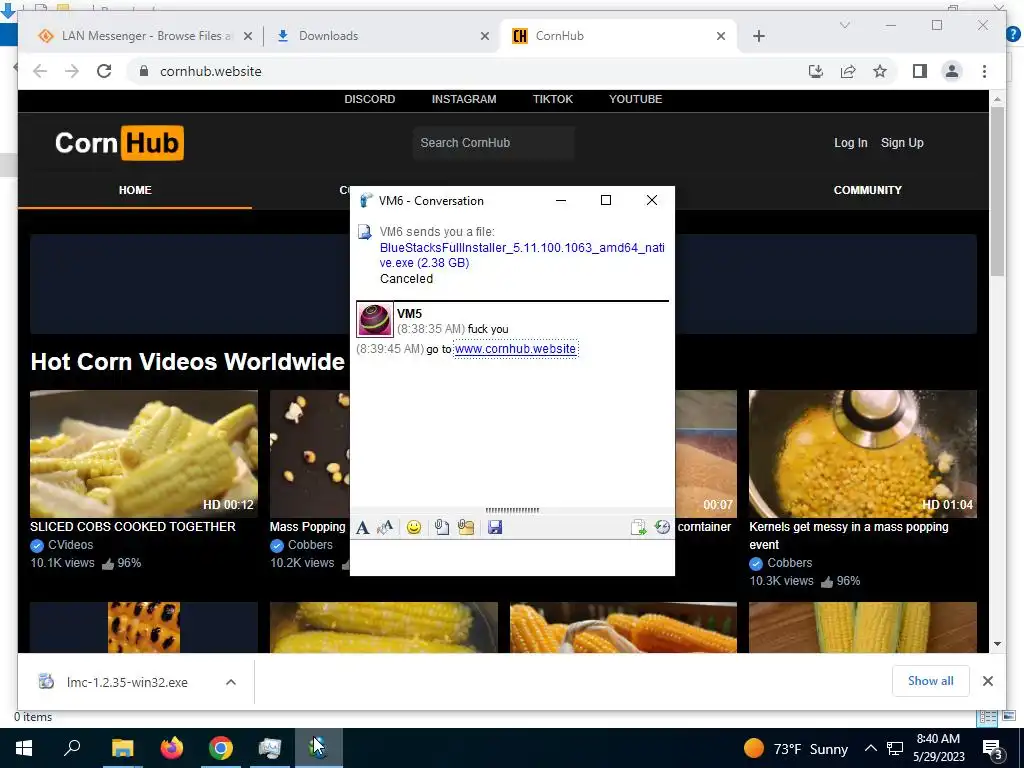The image size is (1024, 768).
Task: Close the Downloads tab
Action: [485, 37]
